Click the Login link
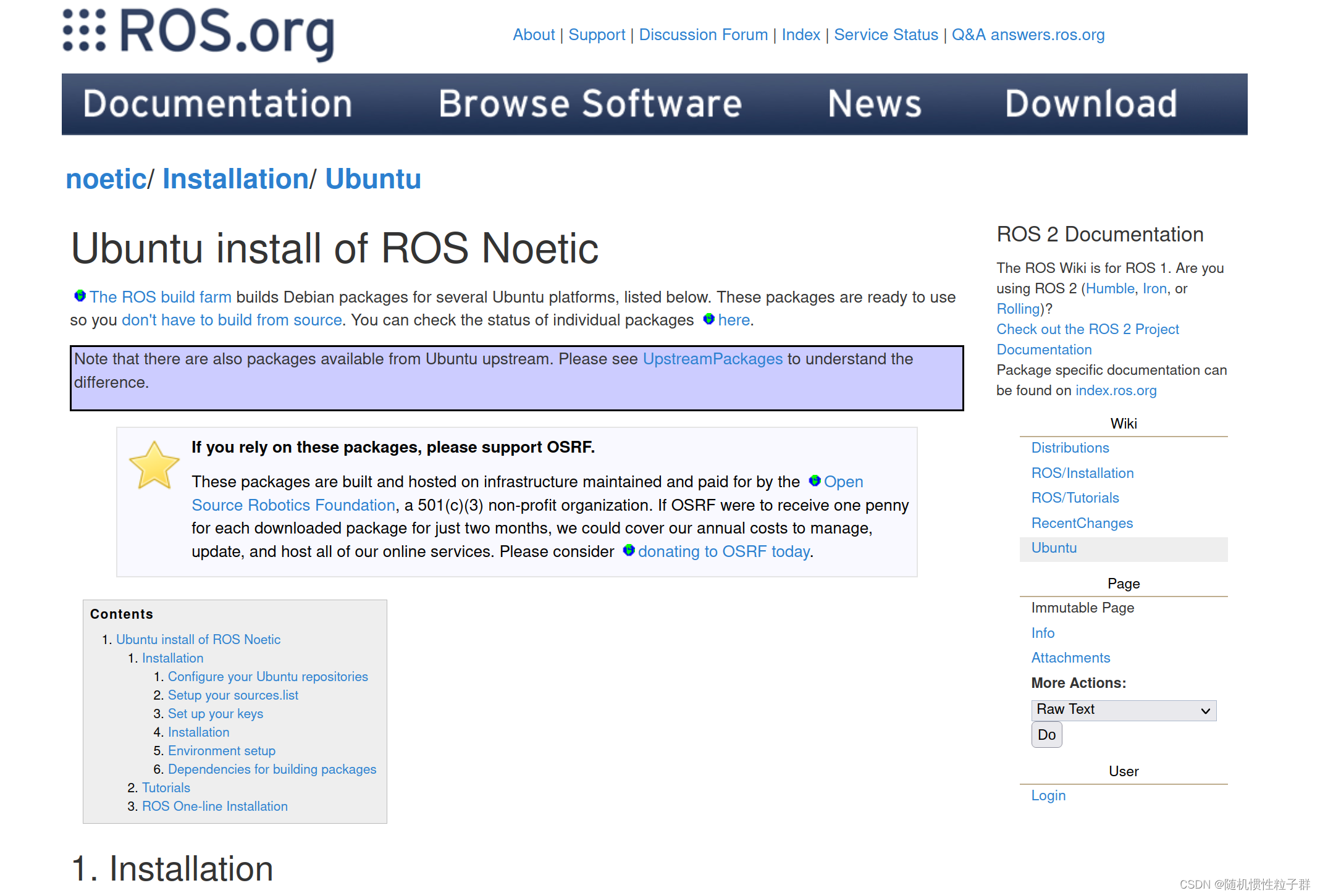 (1048, 795)
